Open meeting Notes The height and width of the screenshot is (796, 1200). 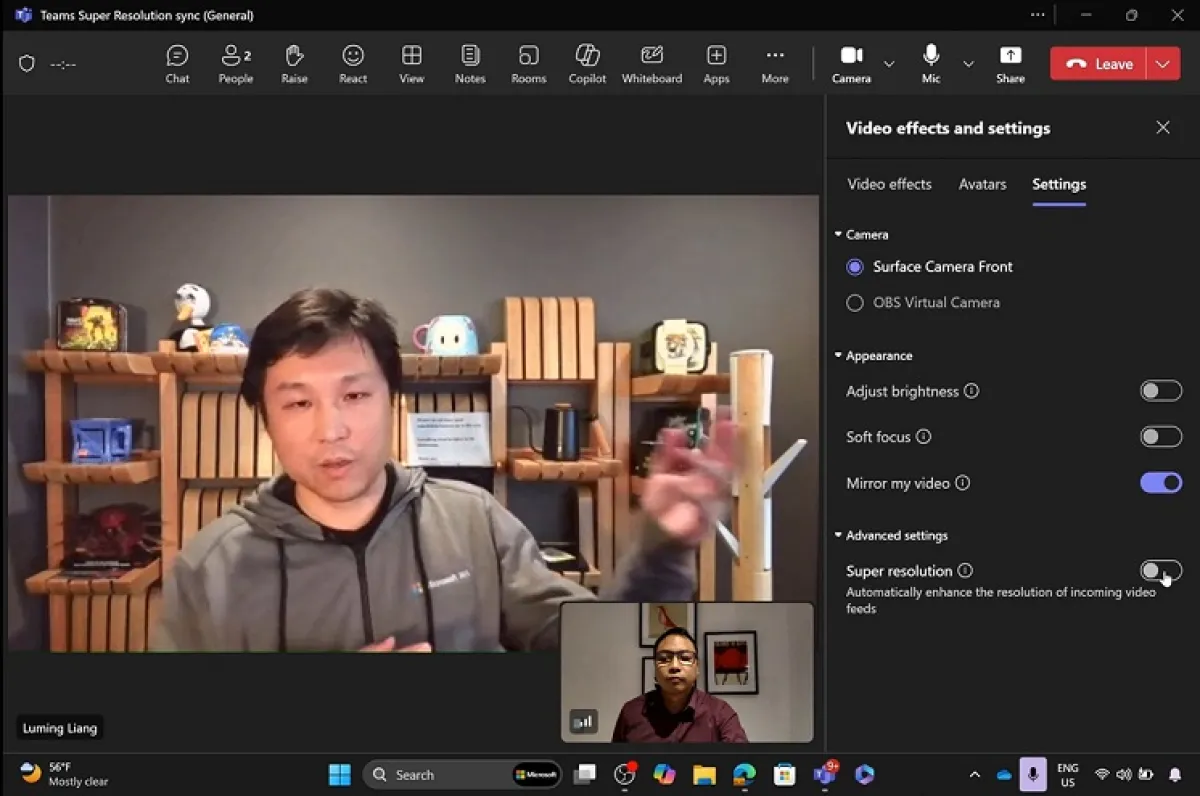[470, 63]
